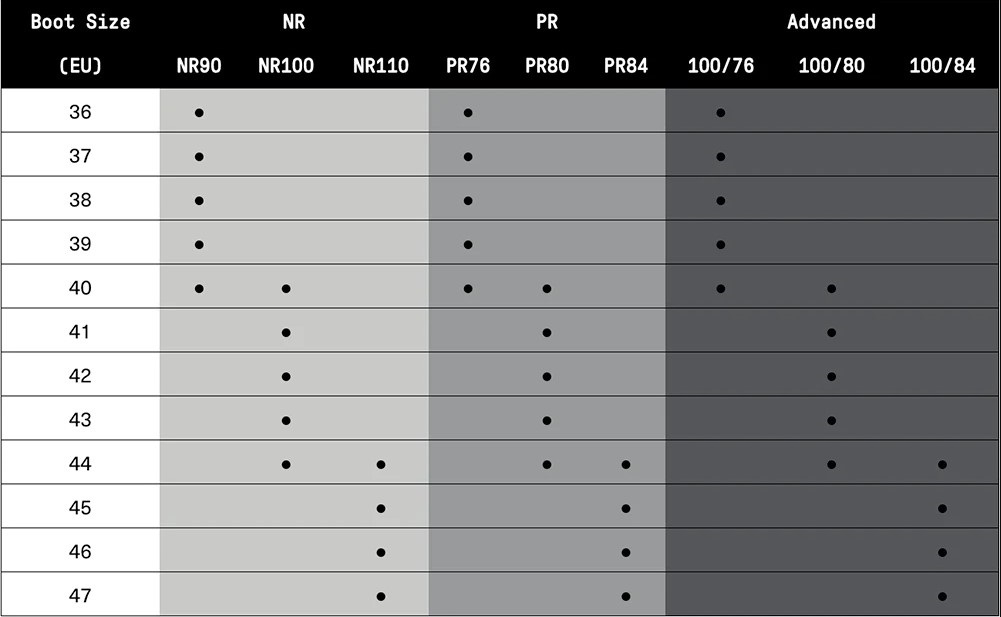1001x617 pixels.
Task: Select the NR110 dot for size 46
Action: click(381, 552)
